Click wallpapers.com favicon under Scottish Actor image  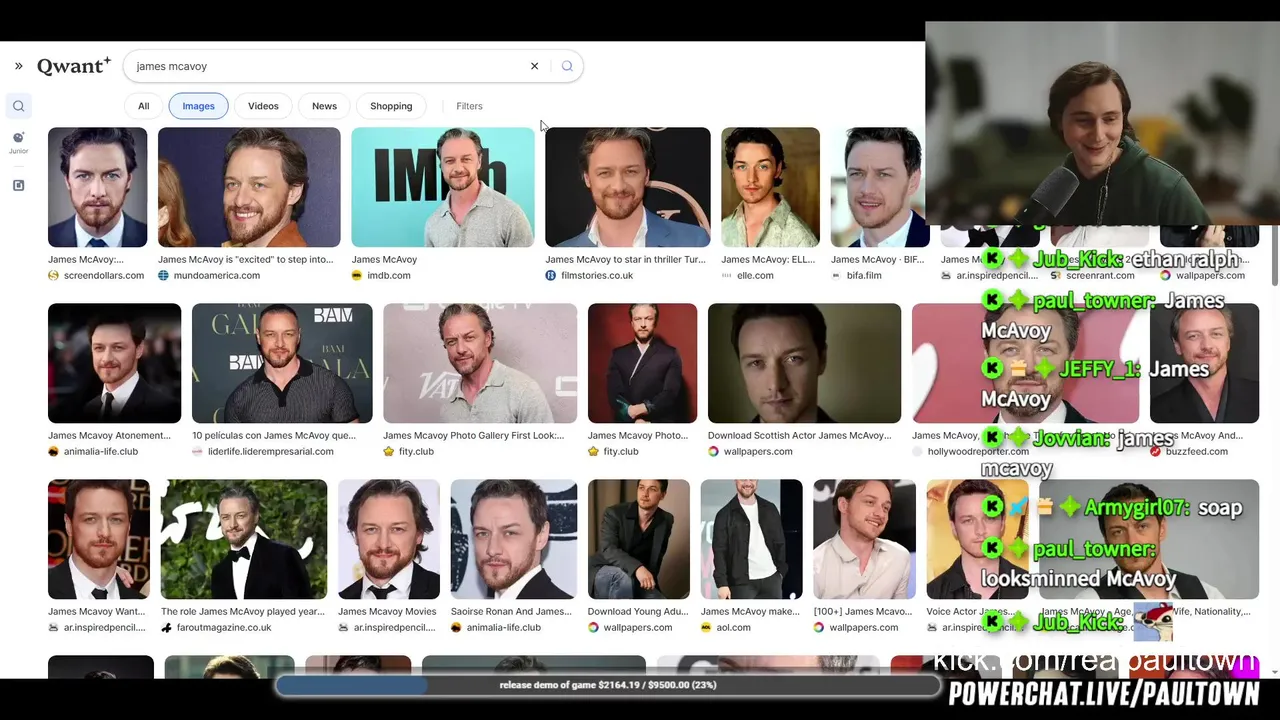pyautogui.click(x=714, y=452)
